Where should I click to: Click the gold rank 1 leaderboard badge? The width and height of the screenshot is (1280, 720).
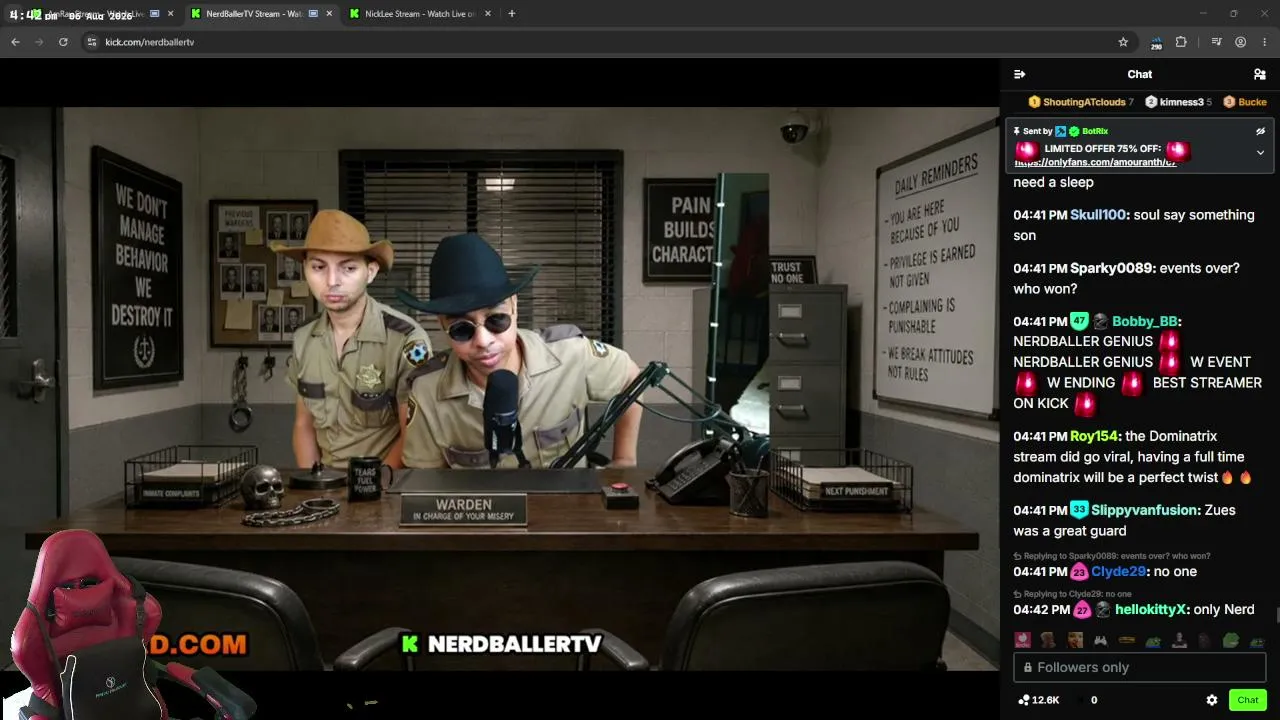click(x=1034, y=102)
